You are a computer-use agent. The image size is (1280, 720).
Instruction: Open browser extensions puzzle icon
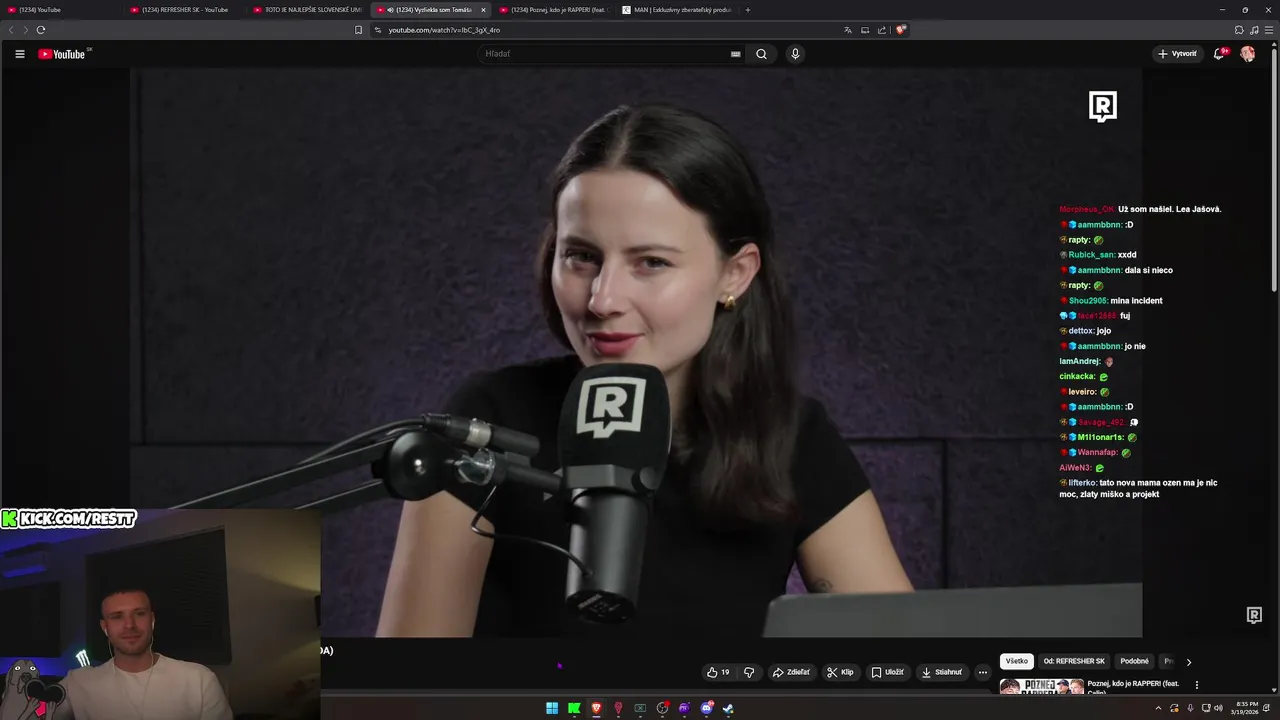point(1239,30)
